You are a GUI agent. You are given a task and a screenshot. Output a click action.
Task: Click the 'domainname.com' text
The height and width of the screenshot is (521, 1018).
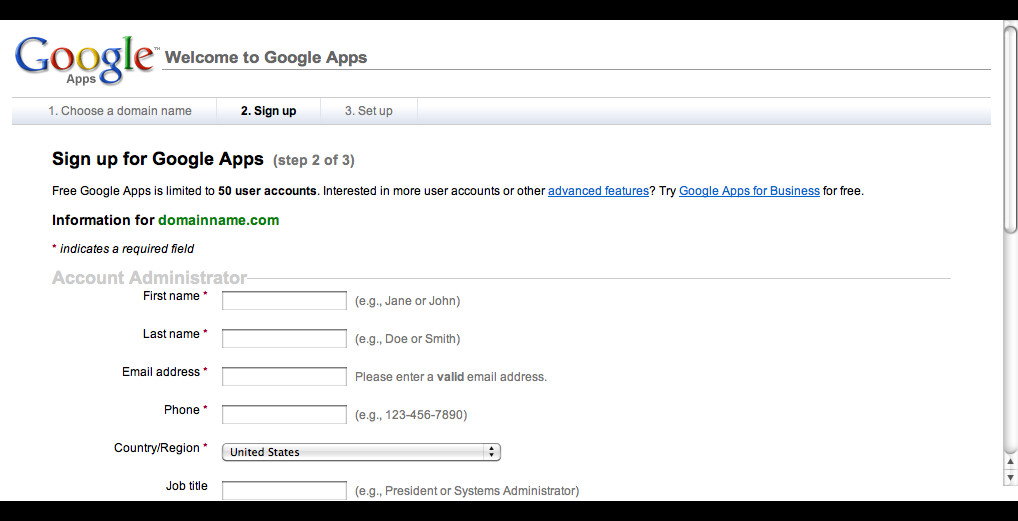point(219,220)
